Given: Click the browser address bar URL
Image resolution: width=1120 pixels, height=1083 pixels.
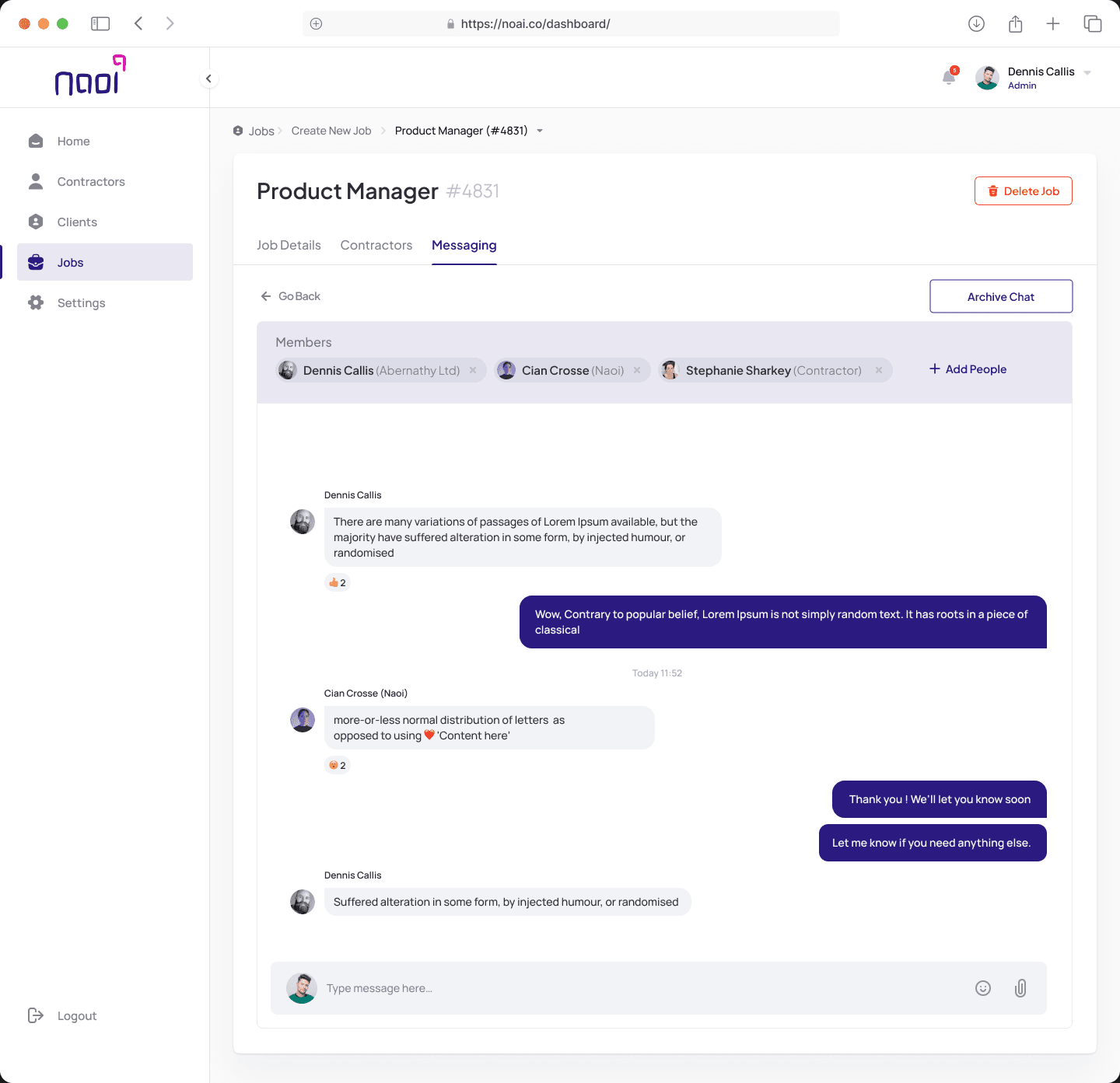Looking at the screenshot, I should click(x=535, y=24).
